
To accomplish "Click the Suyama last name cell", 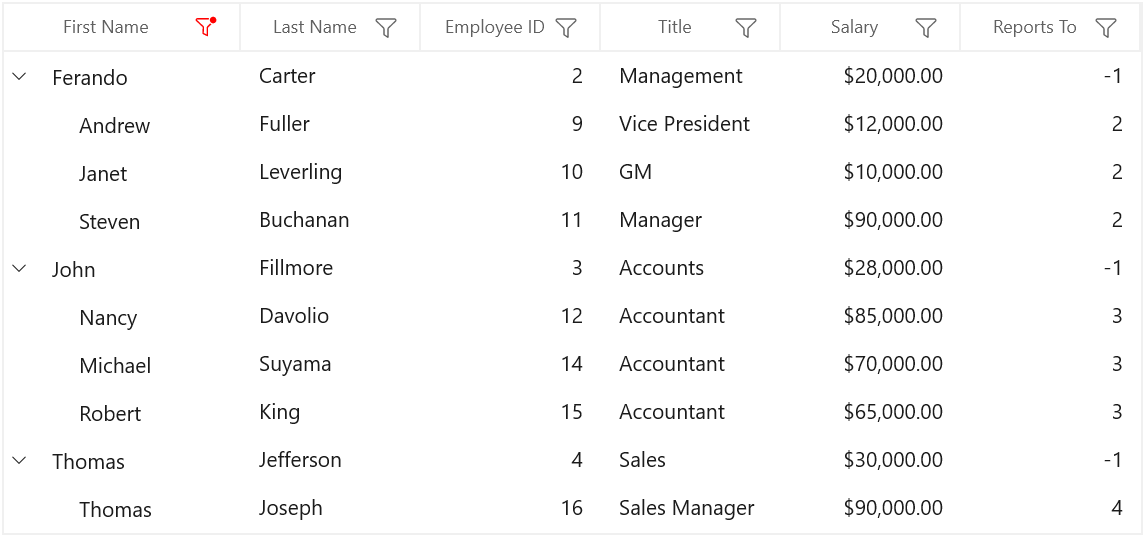I will coord(295,363).
